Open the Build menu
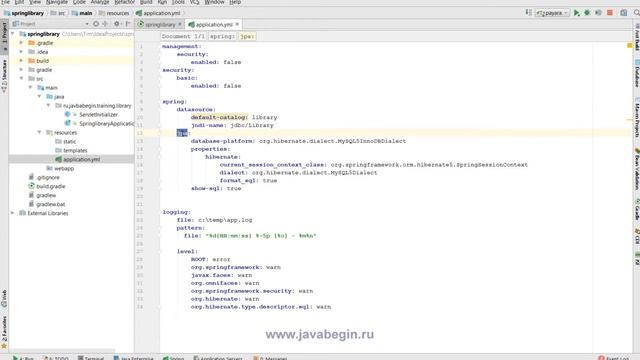 tap(146, 2)
